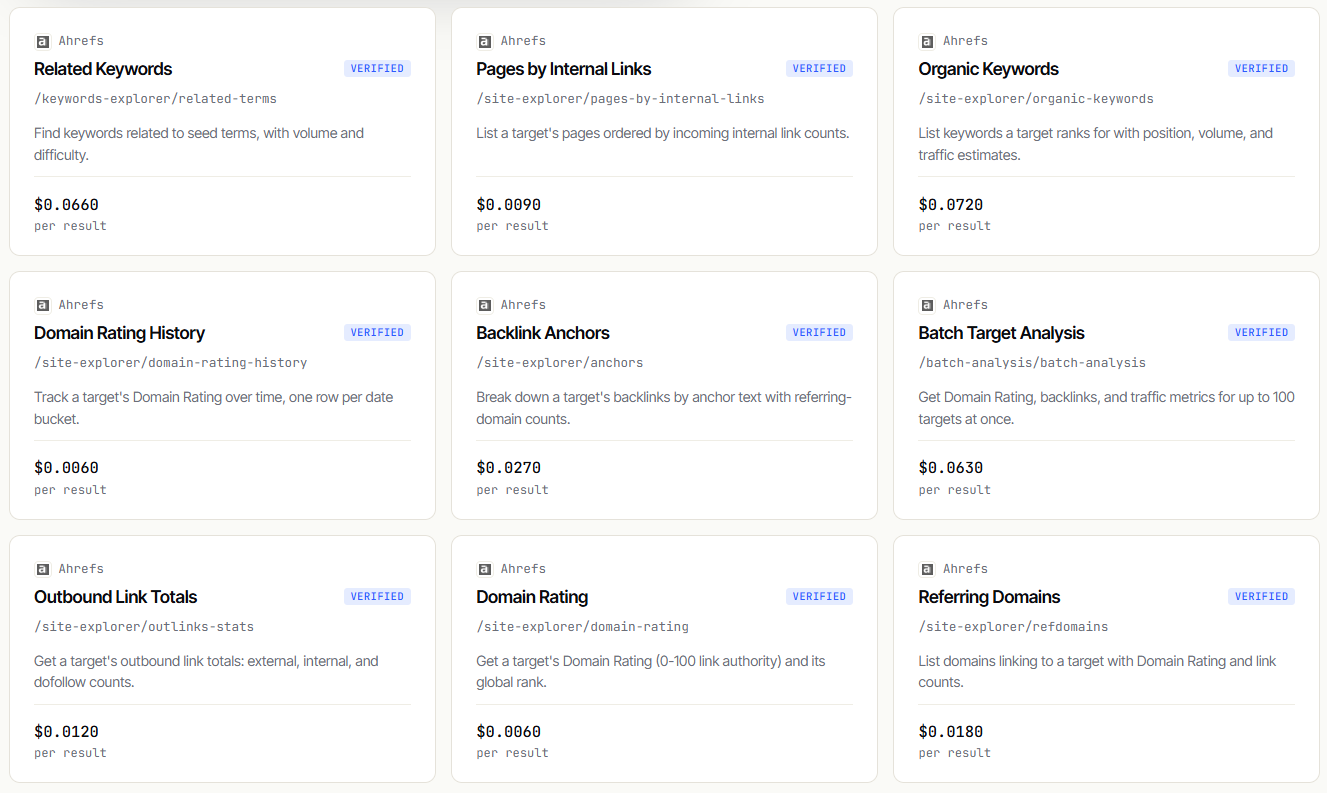Click the $0.0060 price on Domain Rating card

508,732
